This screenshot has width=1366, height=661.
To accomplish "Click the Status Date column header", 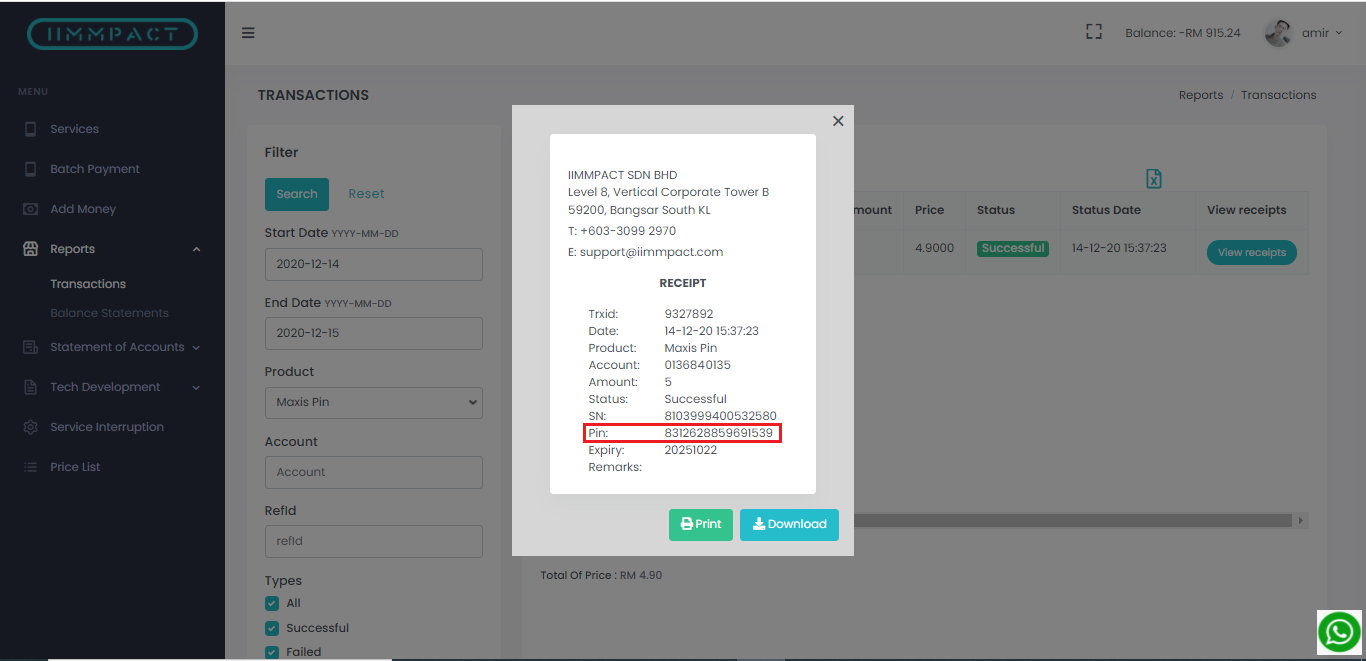I will [1106, 210].
